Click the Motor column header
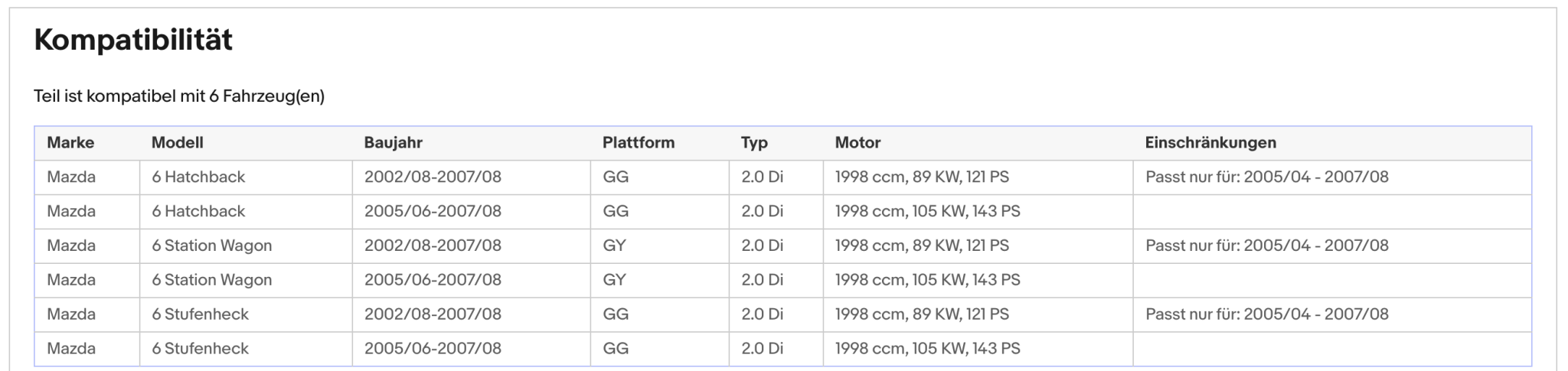Screen dimensions: 1568x371 (x=857, y=142)
